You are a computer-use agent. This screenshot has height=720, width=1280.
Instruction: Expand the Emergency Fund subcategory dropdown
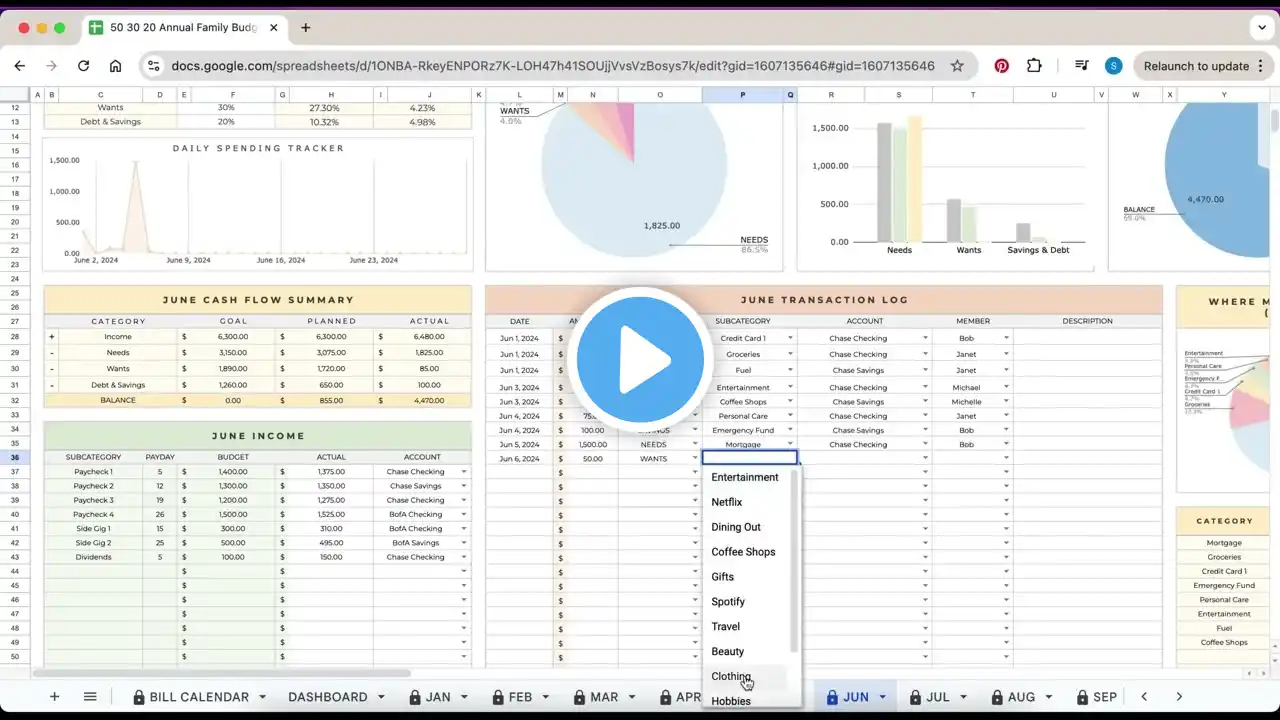pyautogui.click(x=790, y=430)
